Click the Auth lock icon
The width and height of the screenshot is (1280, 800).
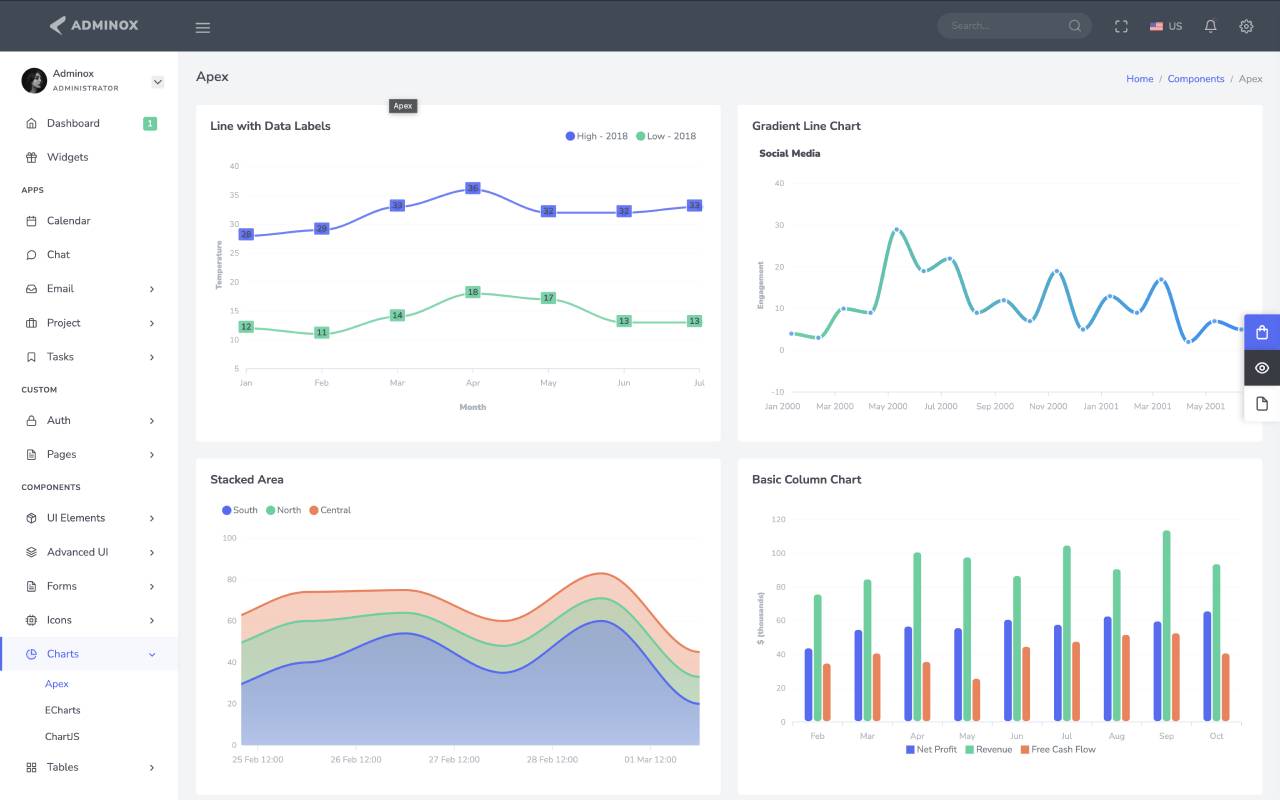point(31,420)
